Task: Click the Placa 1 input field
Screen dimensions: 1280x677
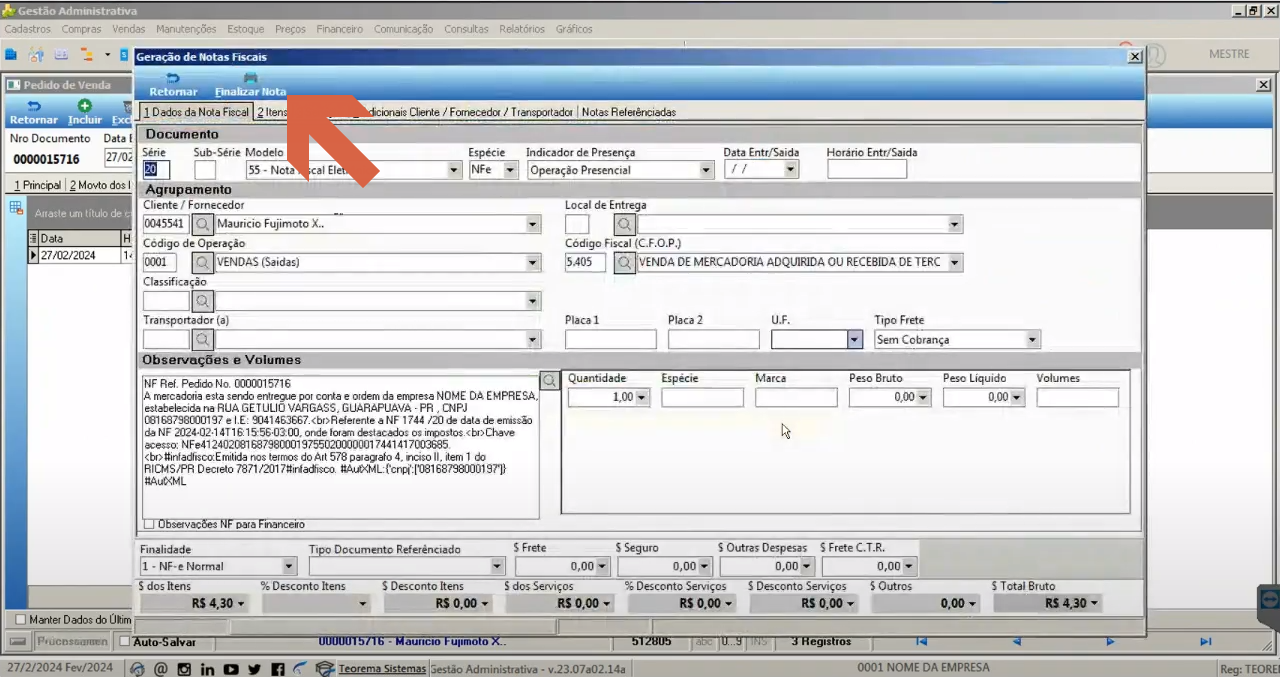Action: tap(611, 339)
